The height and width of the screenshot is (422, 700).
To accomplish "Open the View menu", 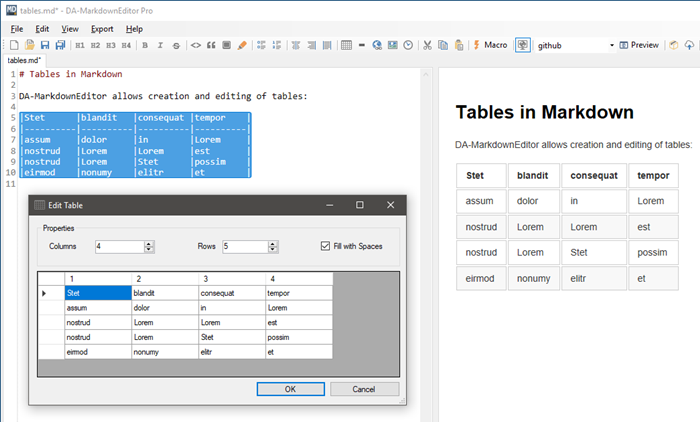I will click(x=70, y=29).
